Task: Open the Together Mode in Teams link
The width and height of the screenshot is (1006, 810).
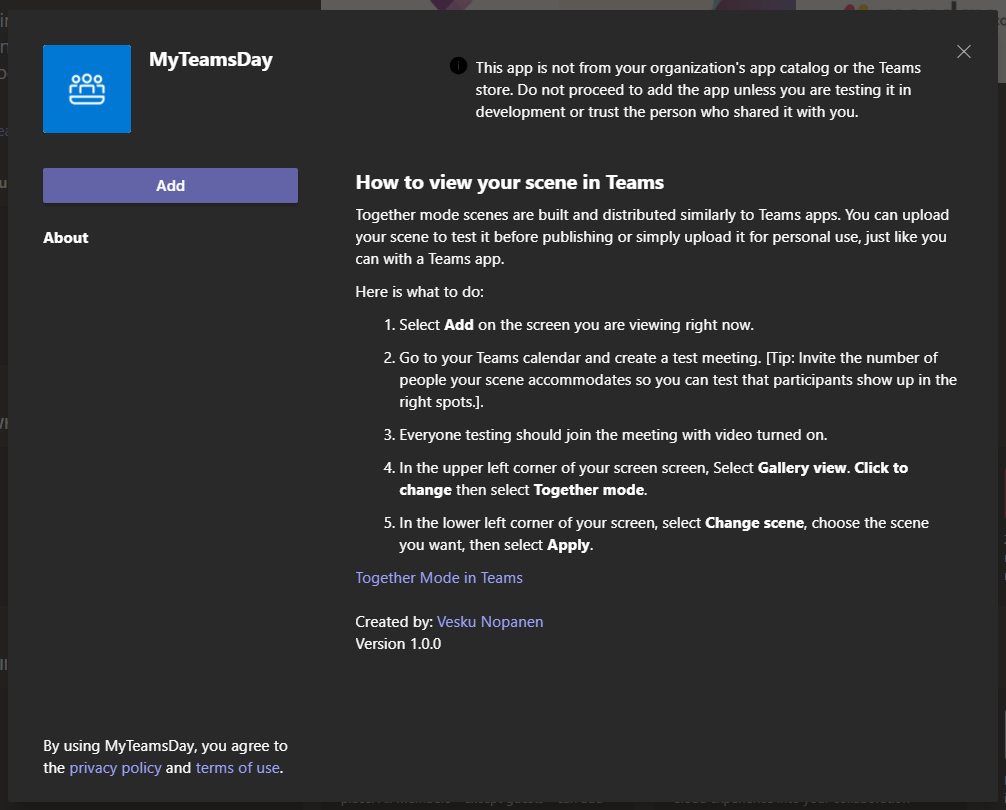Action: (439, 578)
